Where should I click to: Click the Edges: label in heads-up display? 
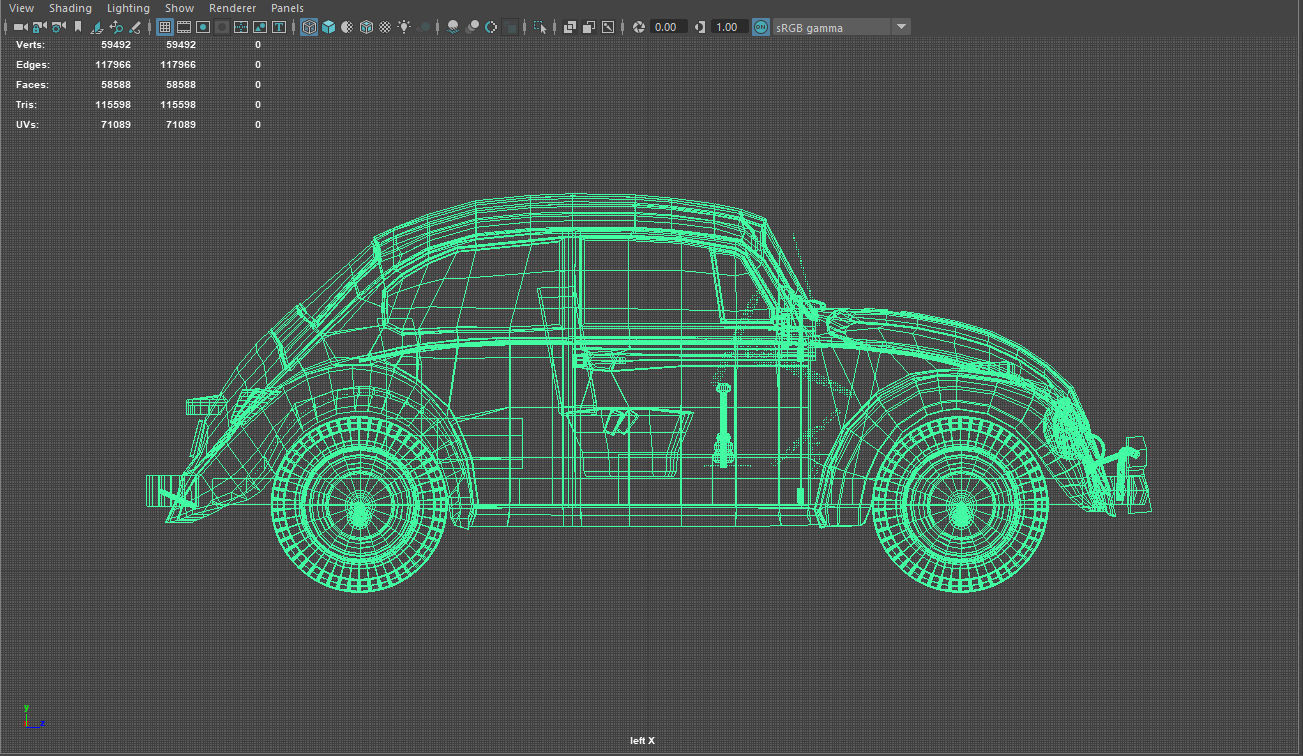(33, 65)
